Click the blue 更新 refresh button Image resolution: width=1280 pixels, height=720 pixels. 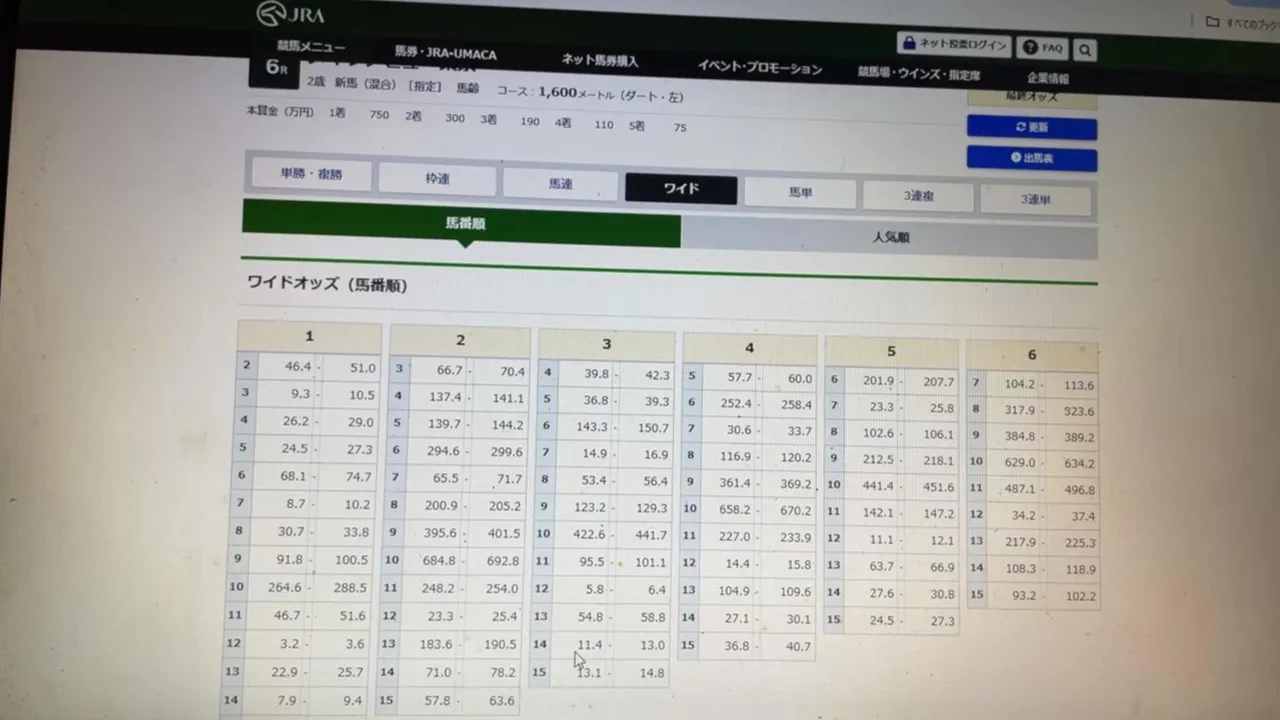pyautogui.click(x=1032, y=128)
